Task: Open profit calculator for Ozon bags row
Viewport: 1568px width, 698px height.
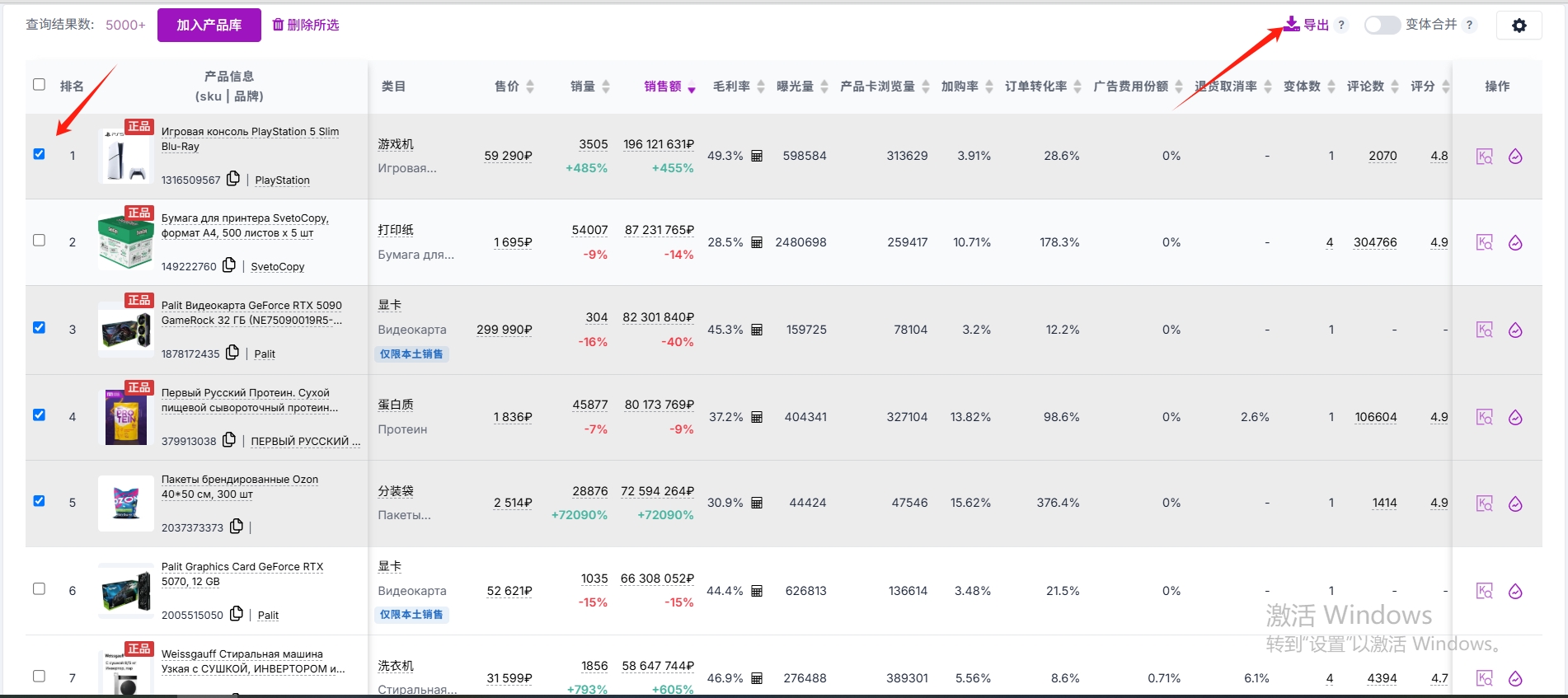Action: coord(757,503)
